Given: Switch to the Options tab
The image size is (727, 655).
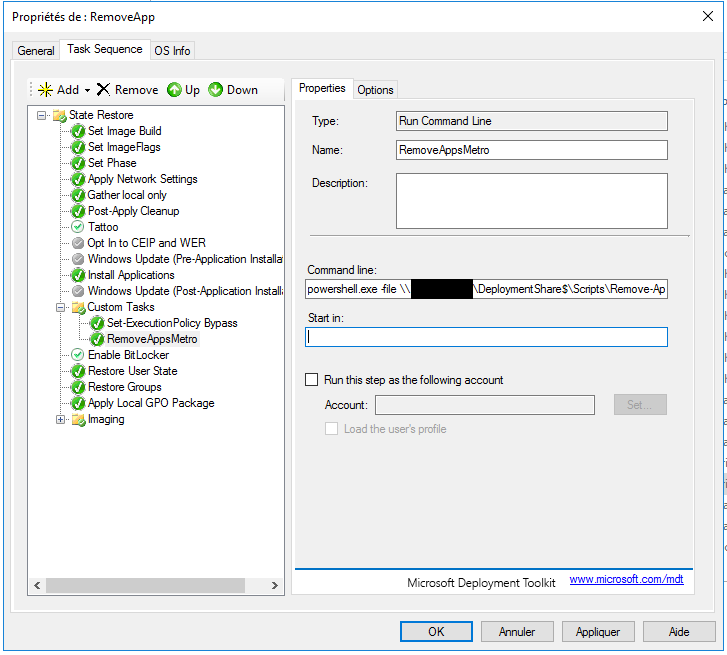Looking at the screenshot, I should (375, 90).
